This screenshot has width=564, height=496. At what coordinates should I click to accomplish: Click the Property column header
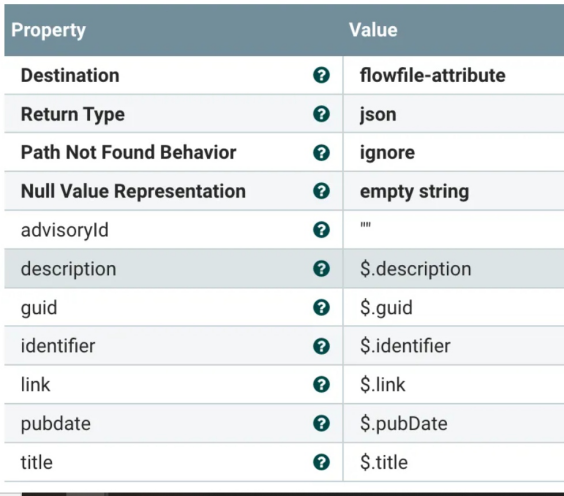(49, 30)
